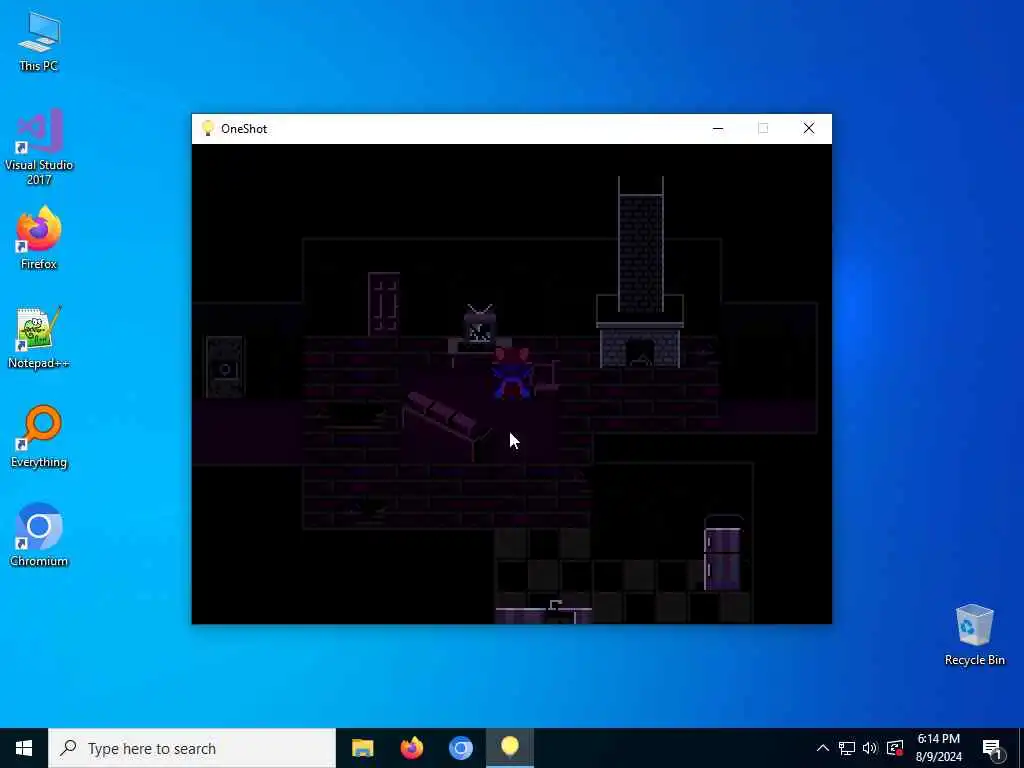
Task: Show hidden system tray icons
Action: (x=823, y=748)
